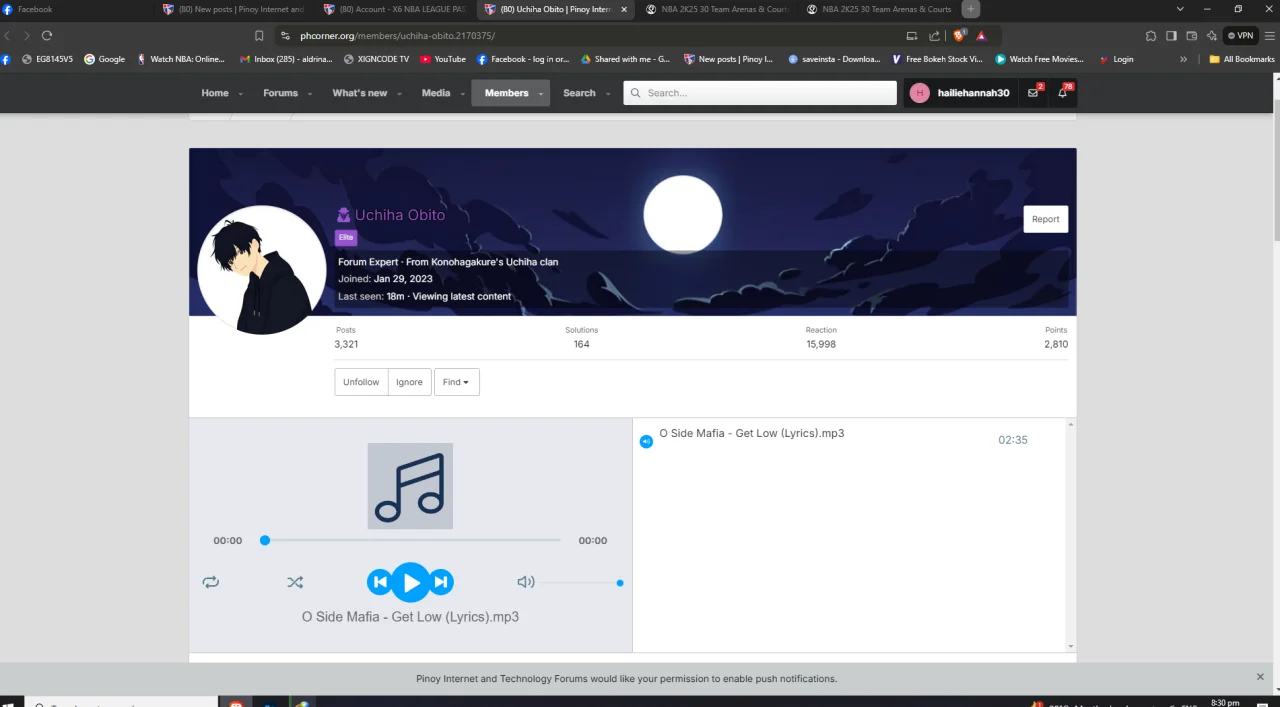The image size is (1280, 707).
Task: Open Brave Rewards triangle icon
Action: pos(981,35)
